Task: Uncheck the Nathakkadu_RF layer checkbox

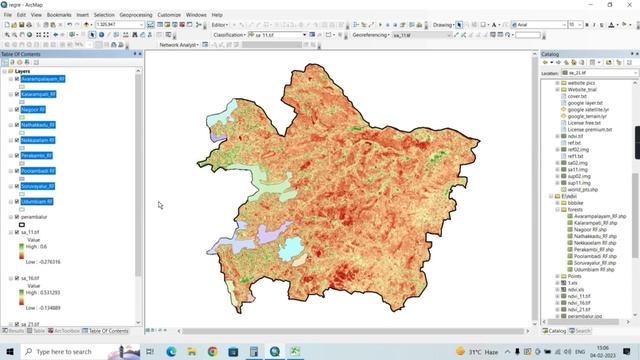Action: (x=17, y=125)
